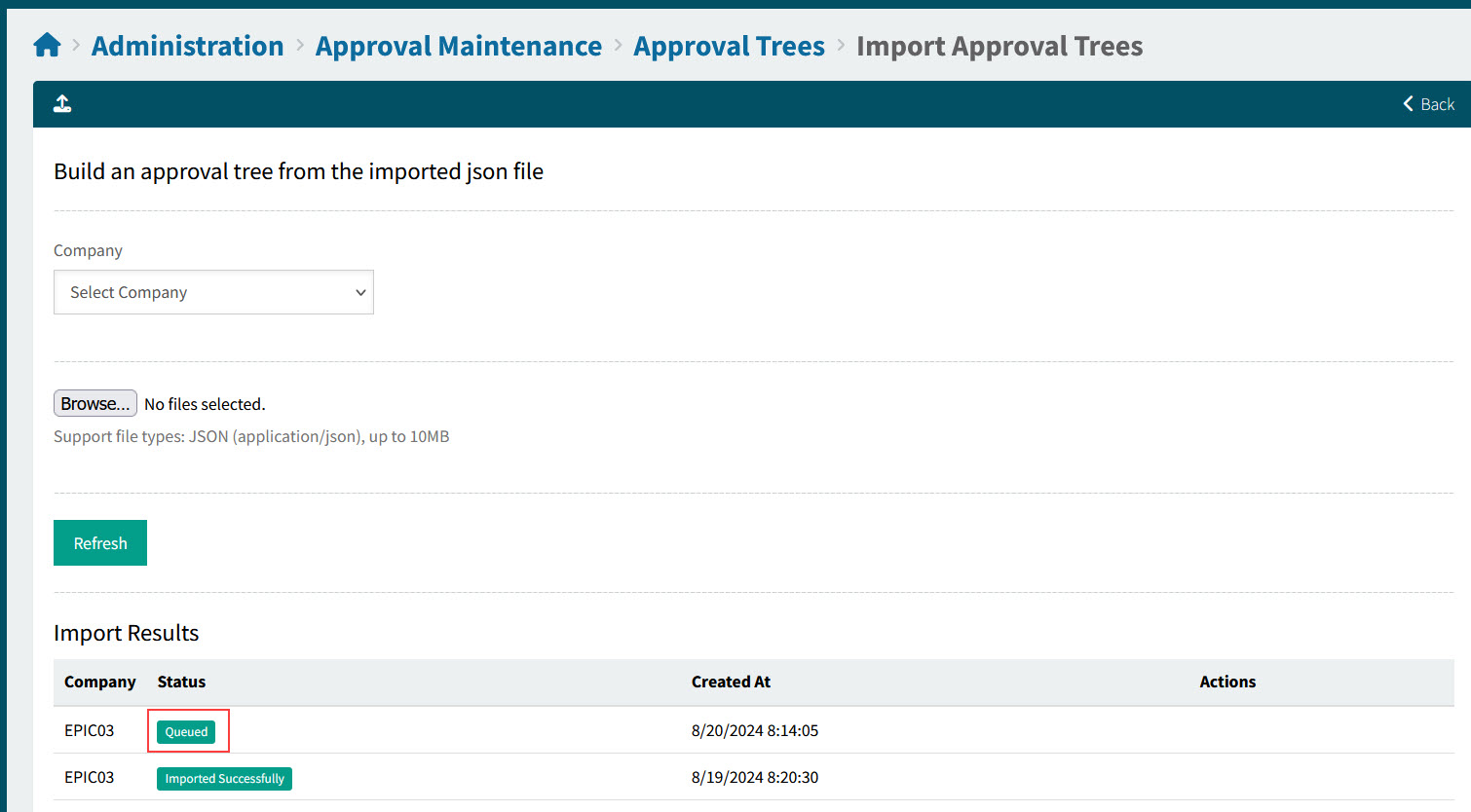This screenshot has height=812, width=1471.
Task: Go back using the Back link
Action: [1428, 104]
